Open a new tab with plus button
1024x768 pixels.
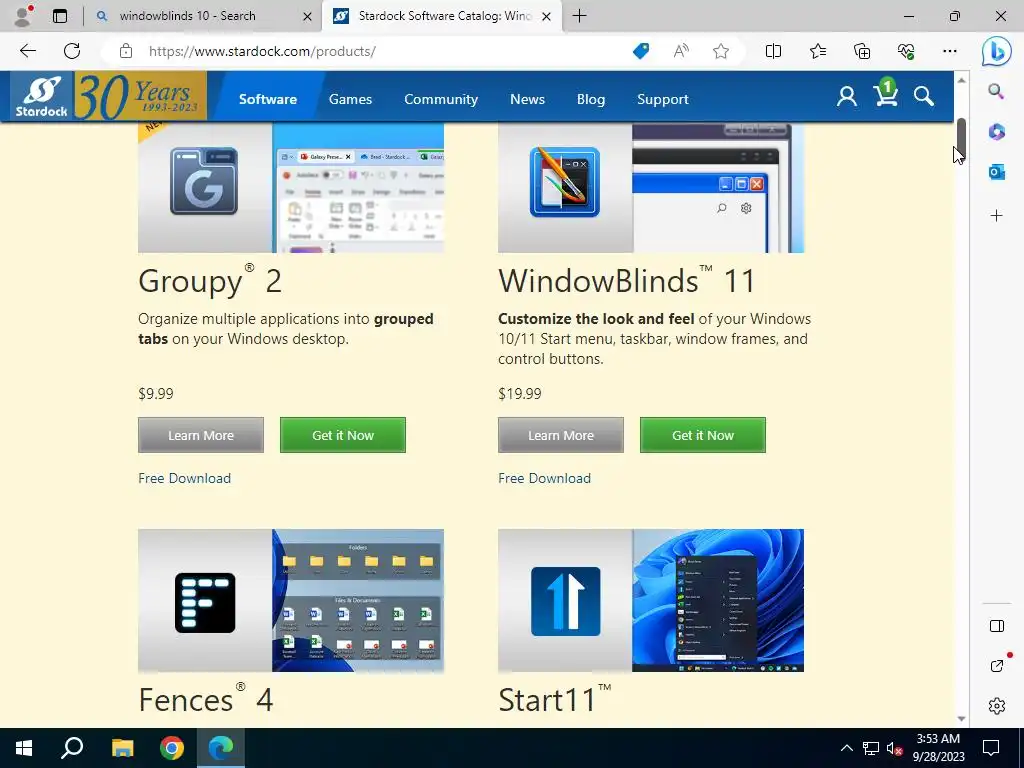pos(579,16)
